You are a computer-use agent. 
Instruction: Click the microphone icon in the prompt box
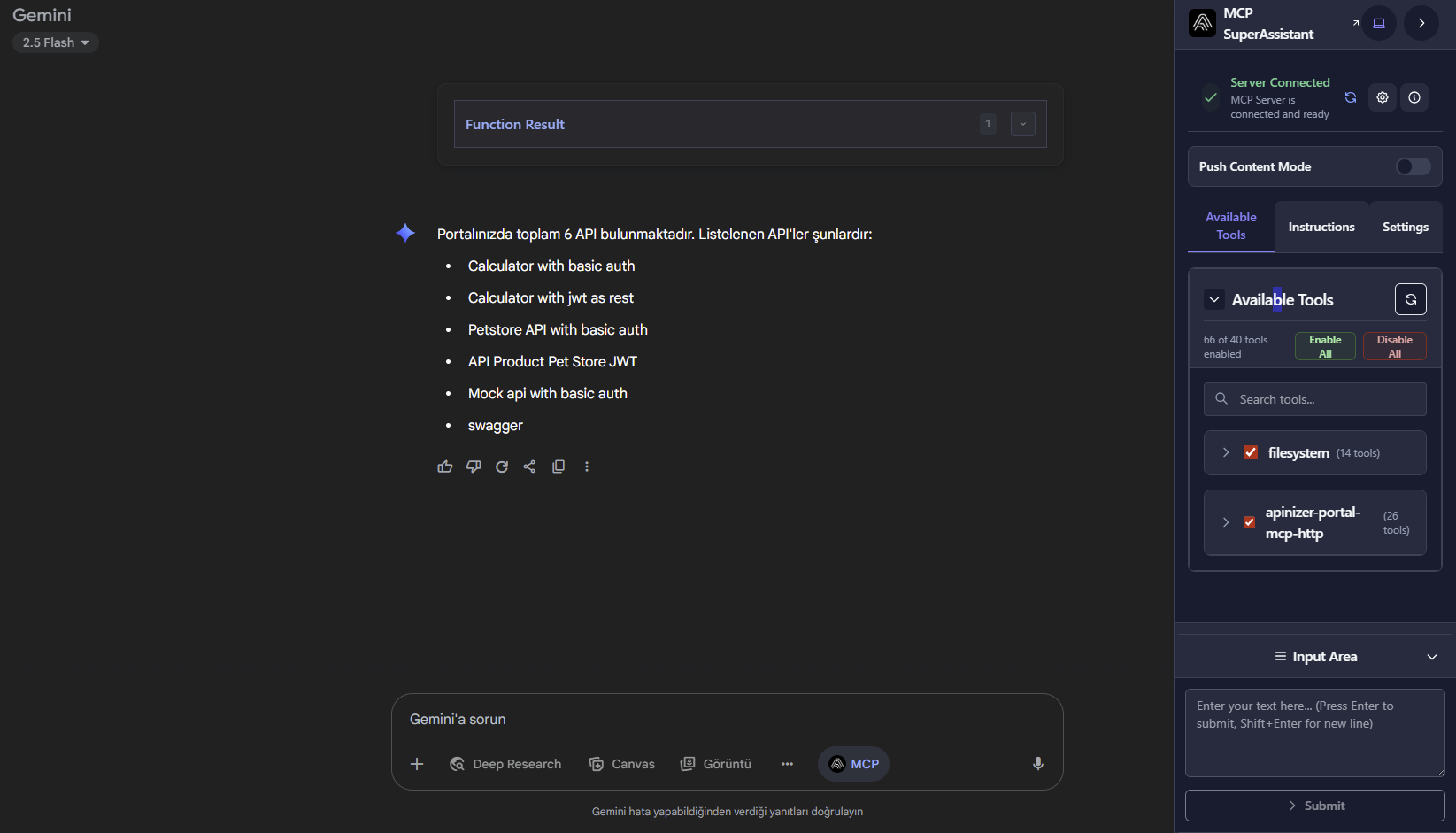click(1037, 764)
